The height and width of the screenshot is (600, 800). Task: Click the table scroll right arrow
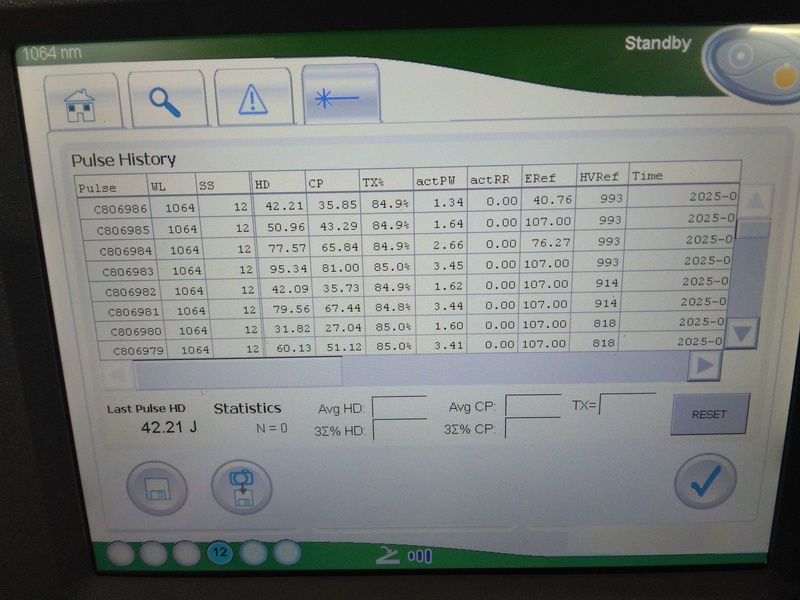(705, 365)
